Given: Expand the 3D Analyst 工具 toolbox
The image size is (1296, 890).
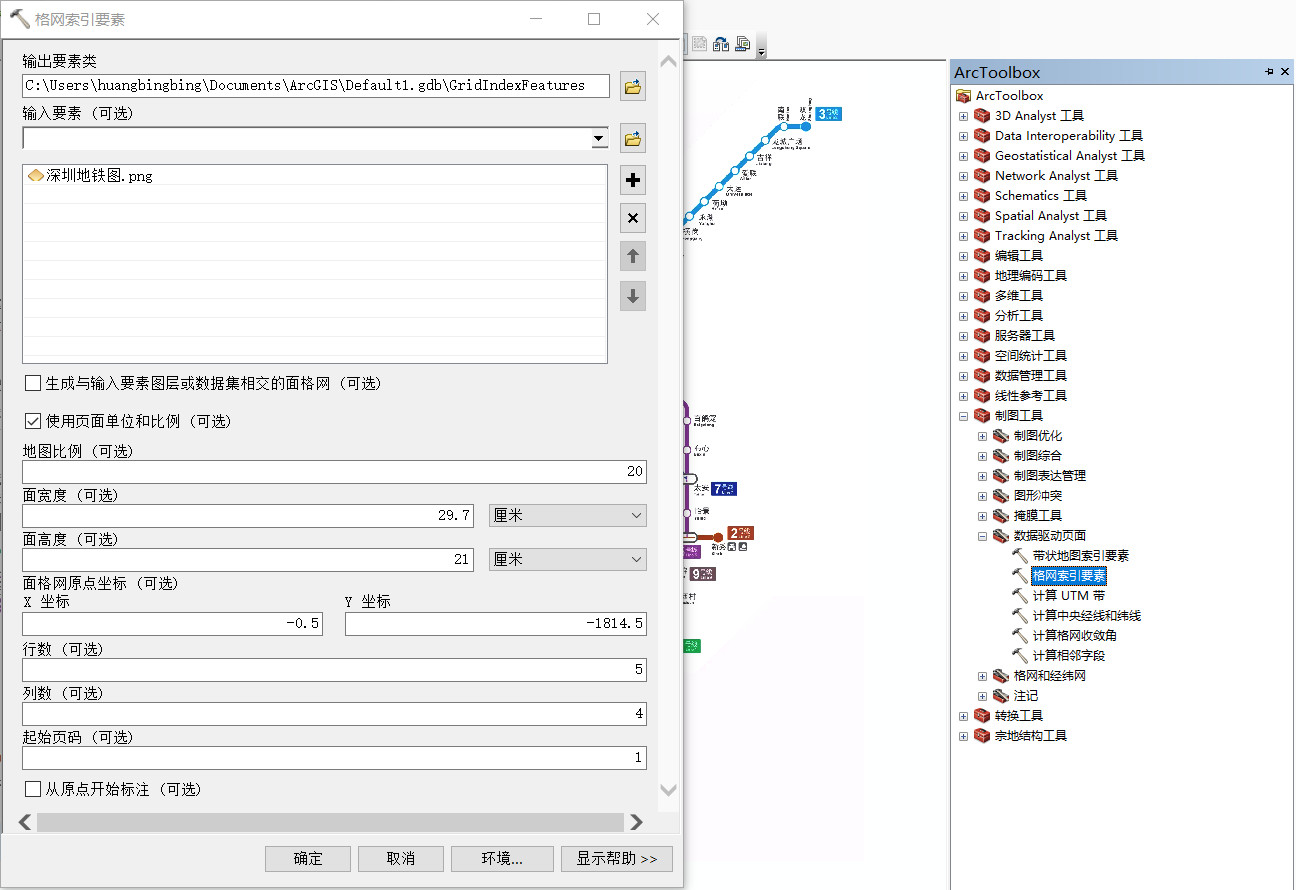Looking at the screenshot, I should click(x=963, y=115).
